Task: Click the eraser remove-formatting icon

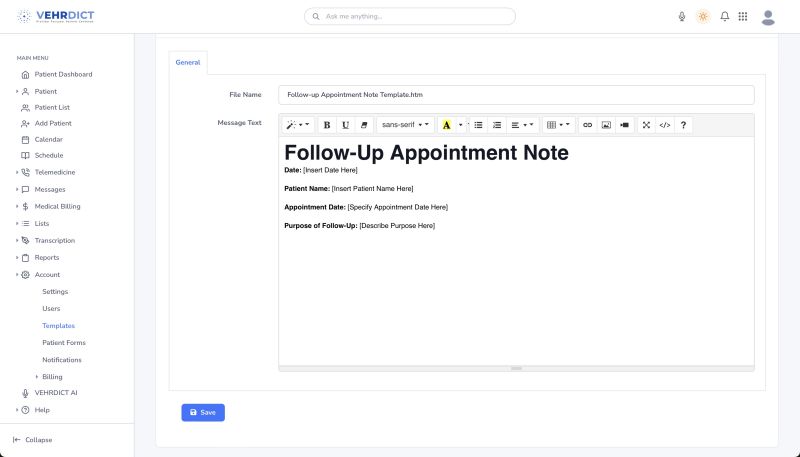Action: coord(364,125)
